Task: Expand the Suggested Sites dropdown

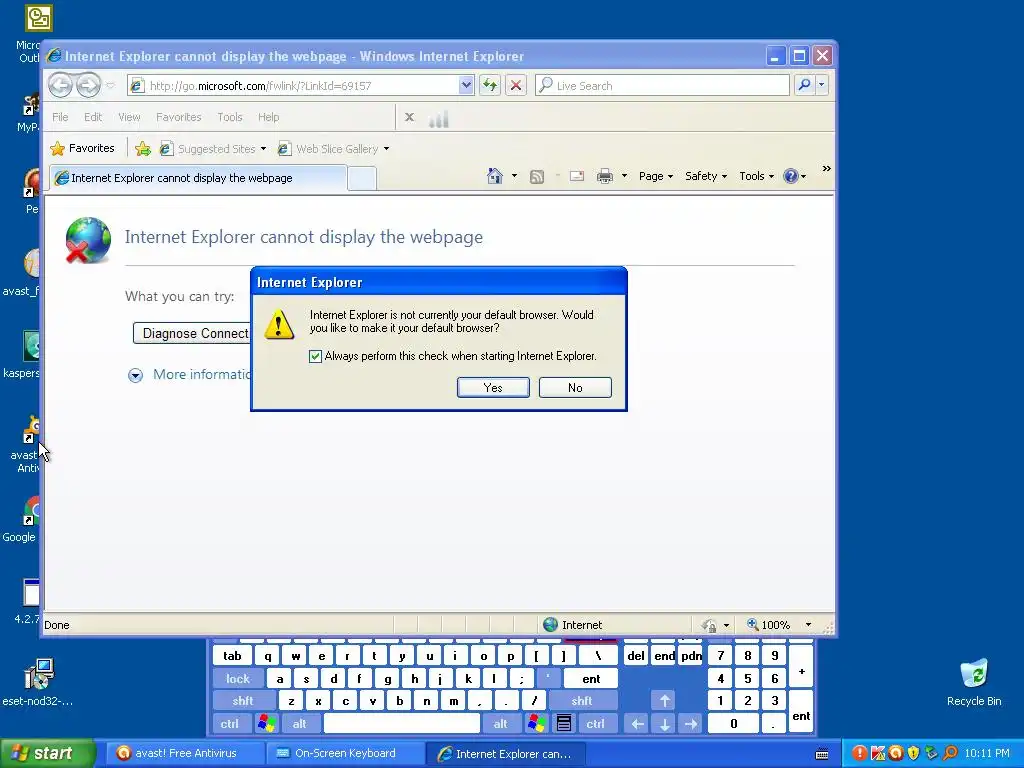Action: (x=263, y=149)
